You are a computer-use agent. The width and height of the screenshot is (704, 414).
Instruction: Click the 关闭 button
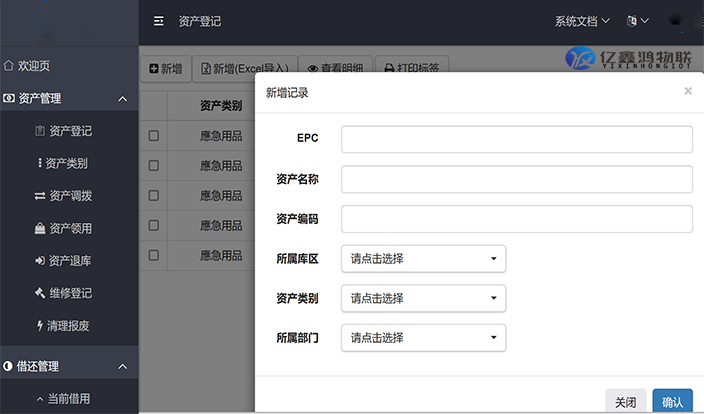point(625,401)
